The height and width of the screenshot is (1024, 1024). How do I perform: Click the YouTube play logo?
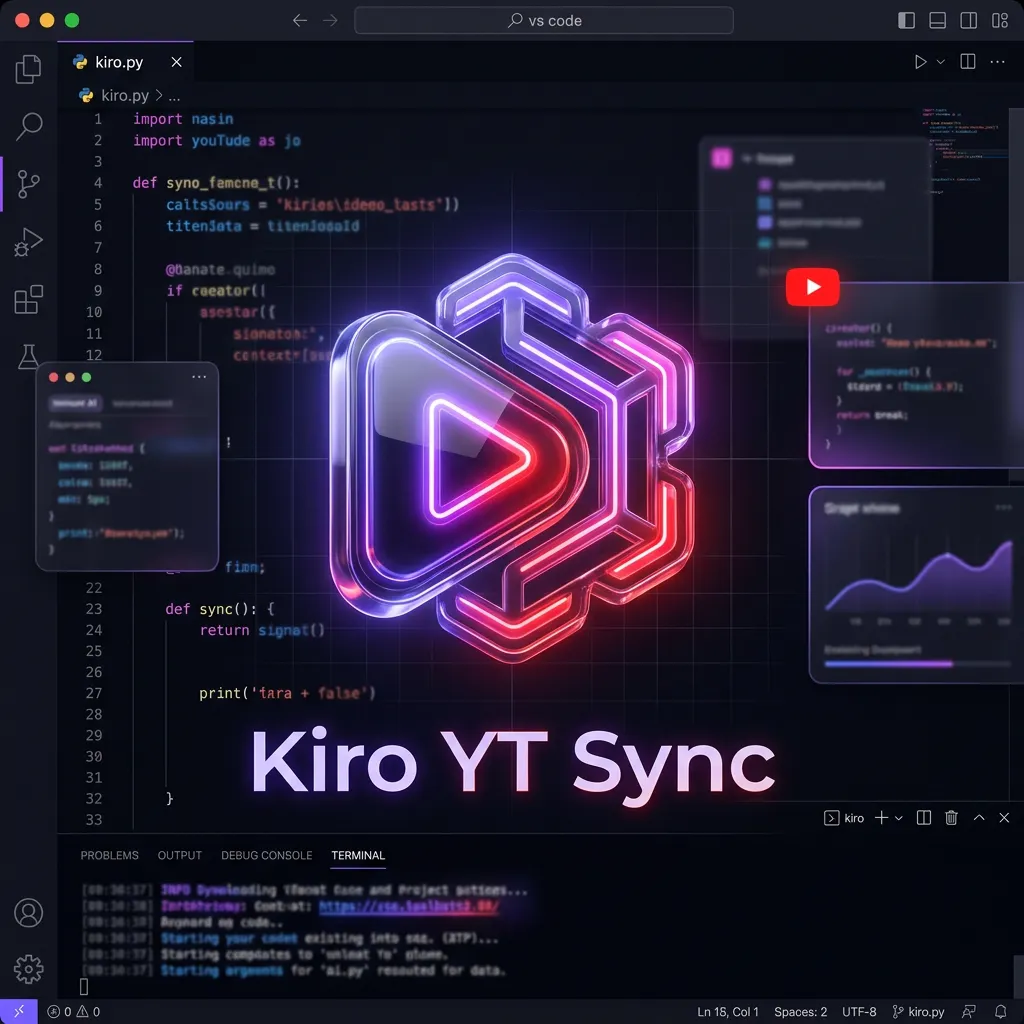tap(812, 287)
